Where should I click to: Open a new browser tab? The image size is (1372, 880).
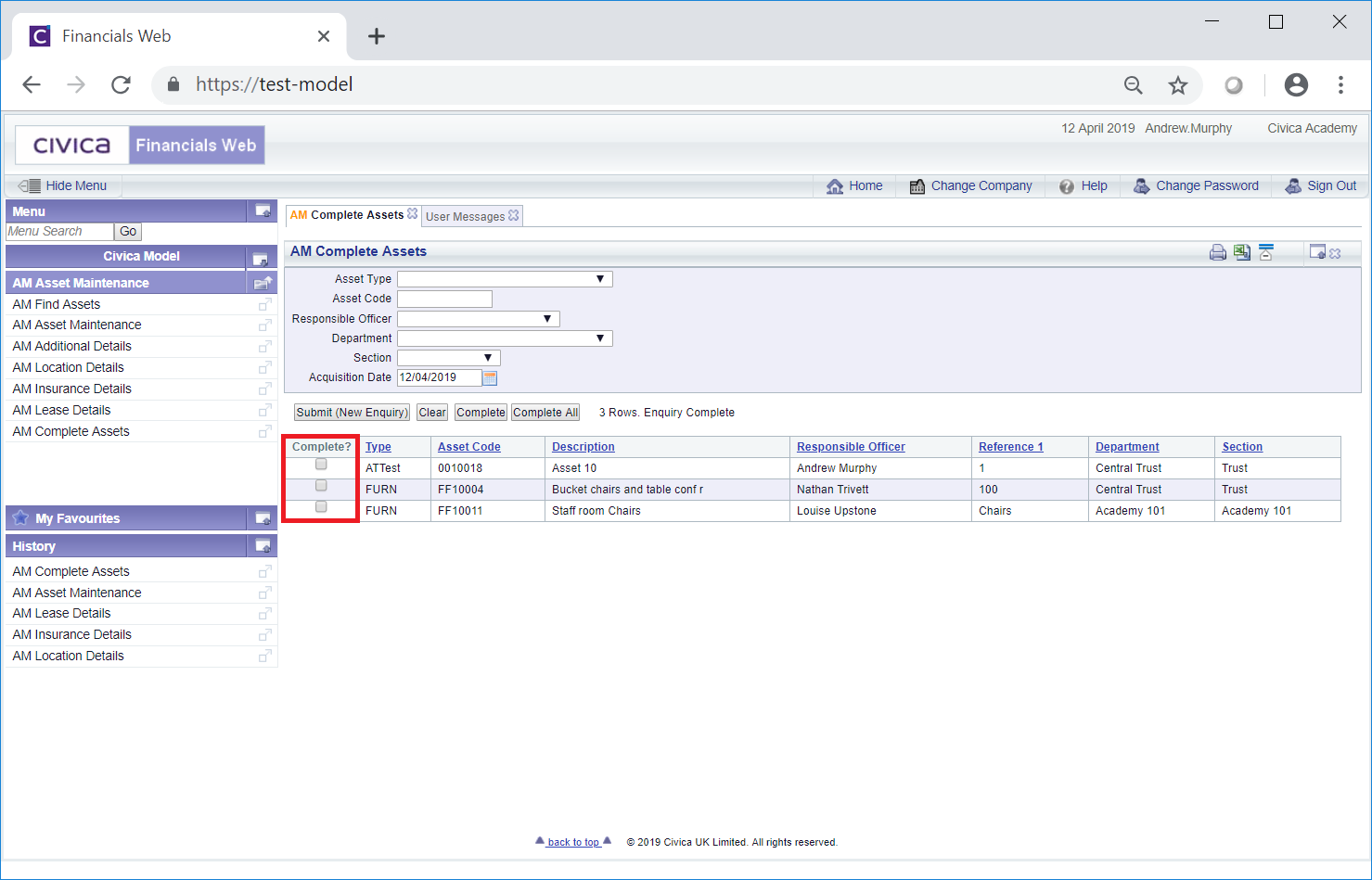376,36
